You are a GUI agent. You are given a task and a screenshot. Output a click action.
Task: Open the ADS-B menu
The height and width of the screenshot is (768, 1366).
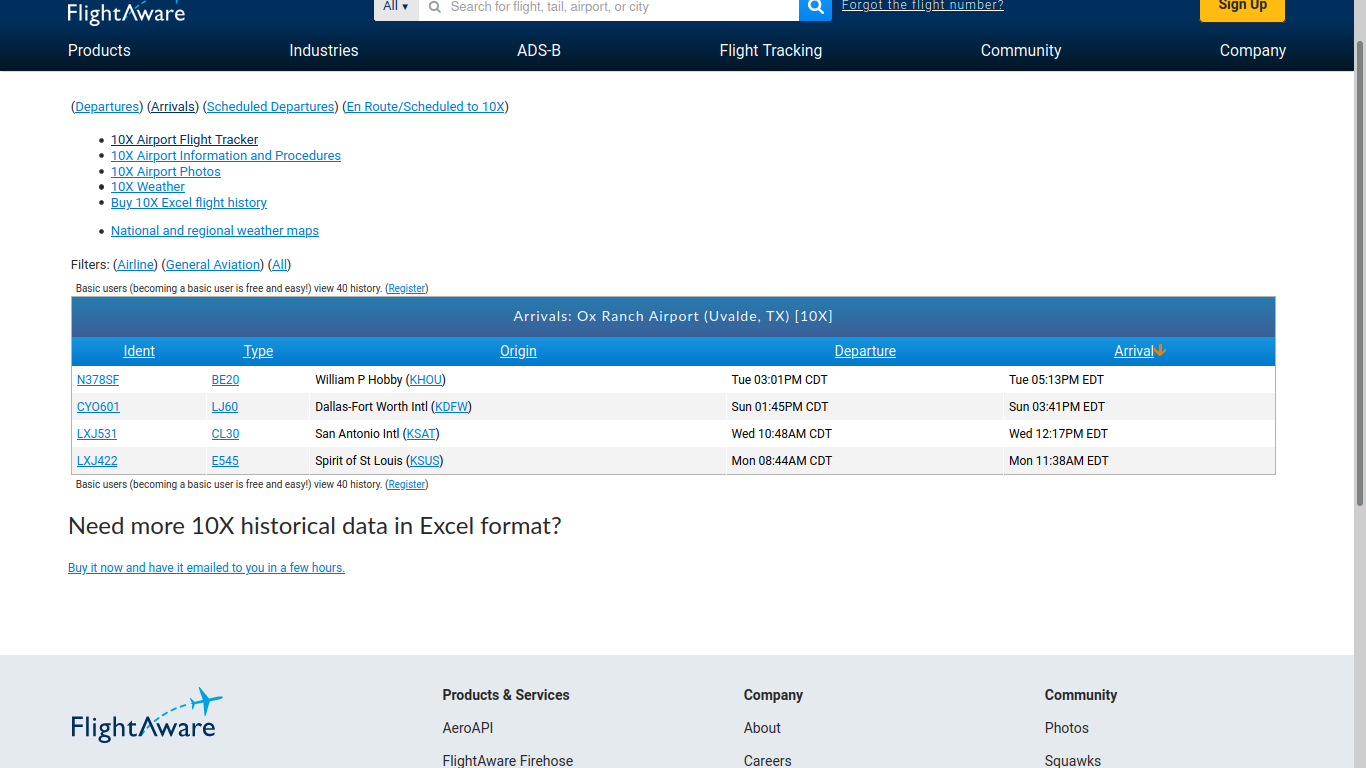(539, 50)
